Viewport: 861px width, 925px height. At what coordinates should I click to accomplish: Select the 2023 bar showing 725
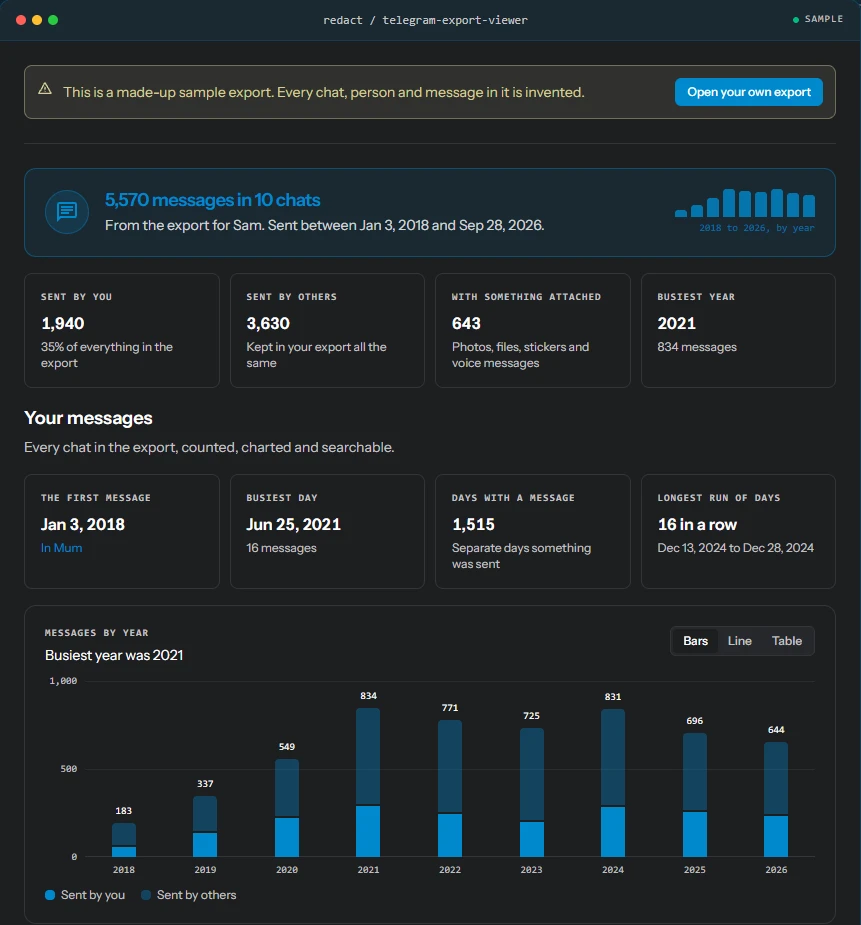tap(531, 792)
